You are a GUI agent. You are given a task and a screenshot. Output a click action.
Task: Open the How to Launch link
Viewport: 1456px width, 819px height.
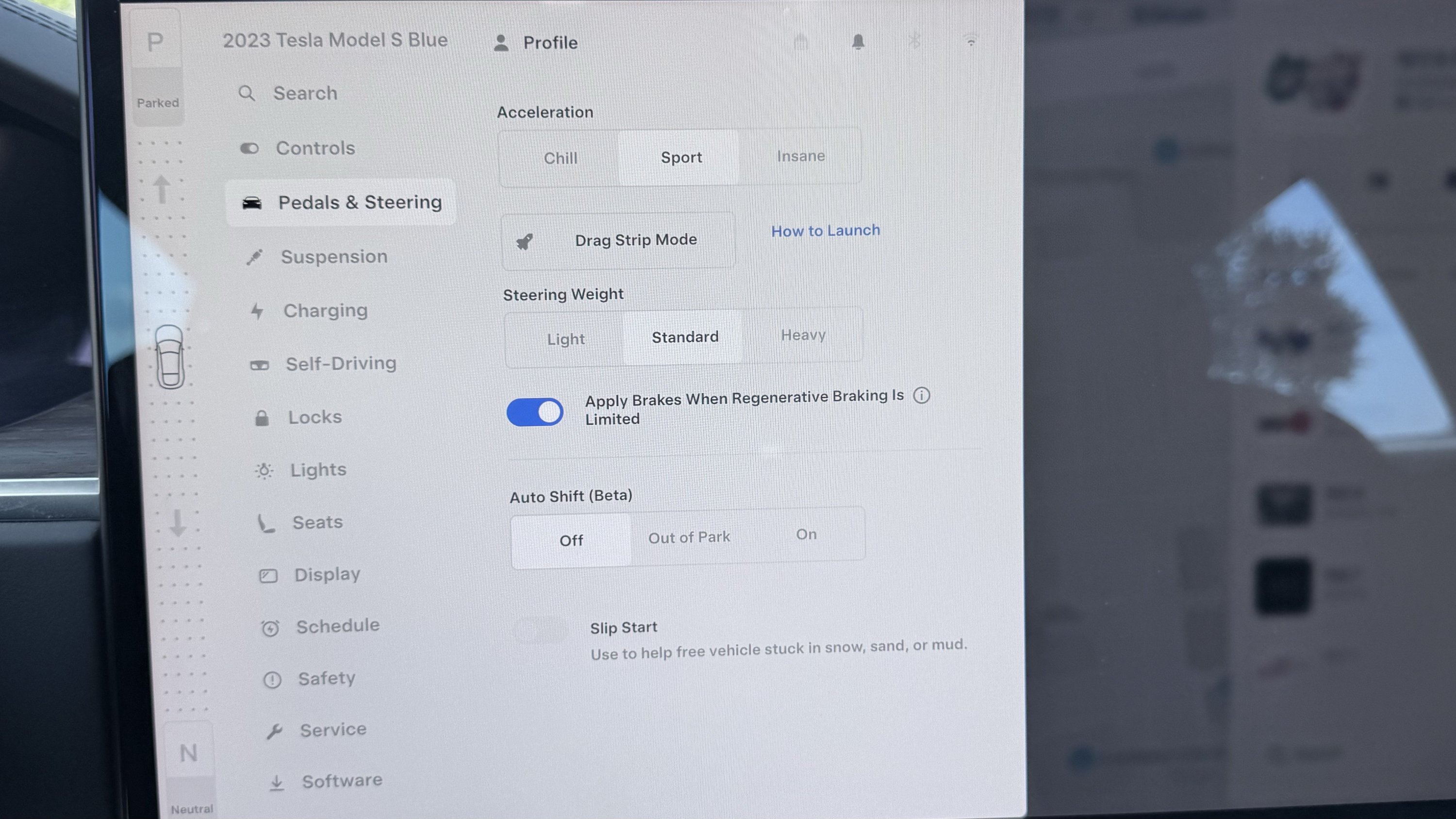[x=825, y=231]
